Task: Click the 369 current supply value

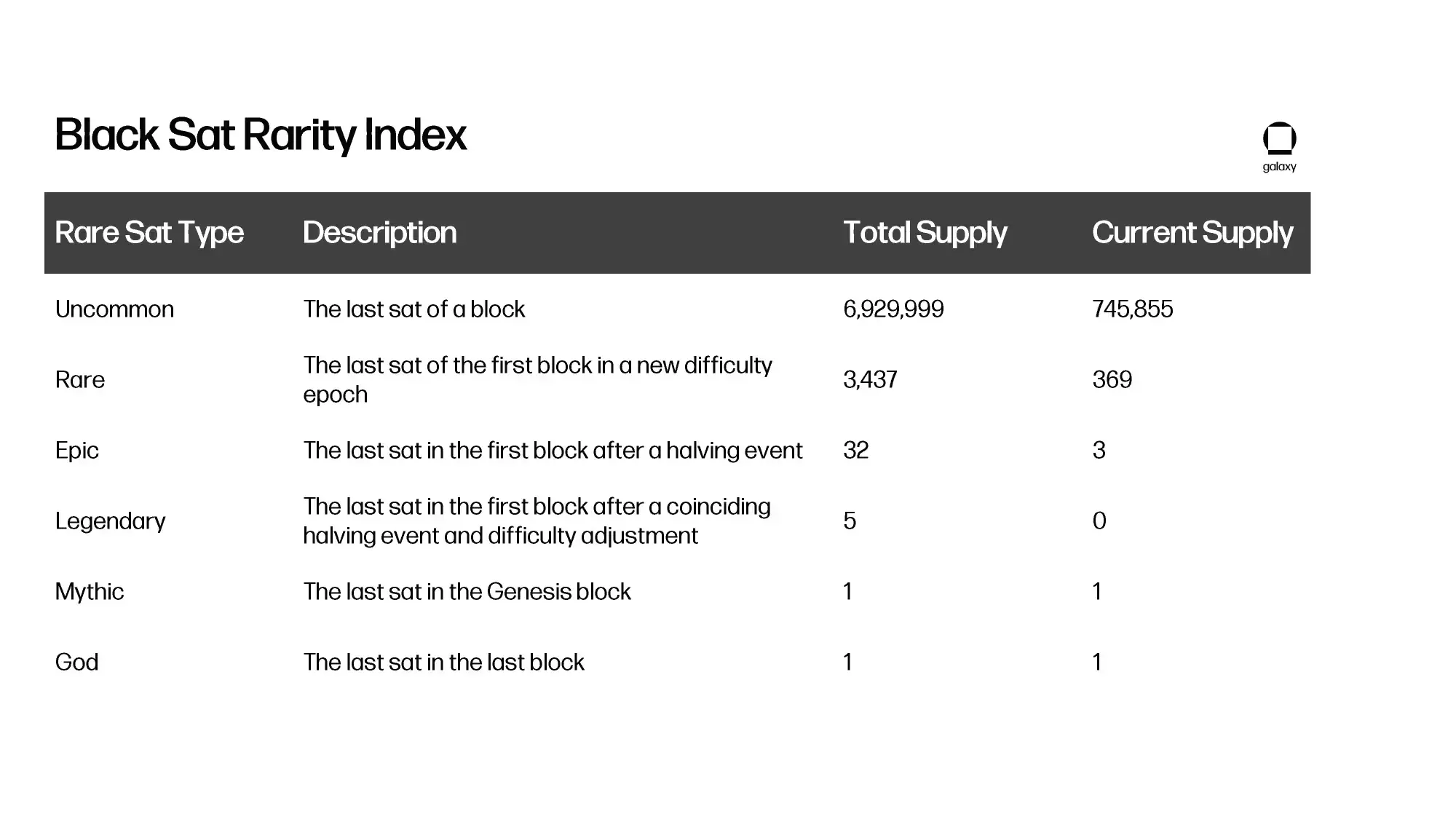Action: (x=1112, y=380)
